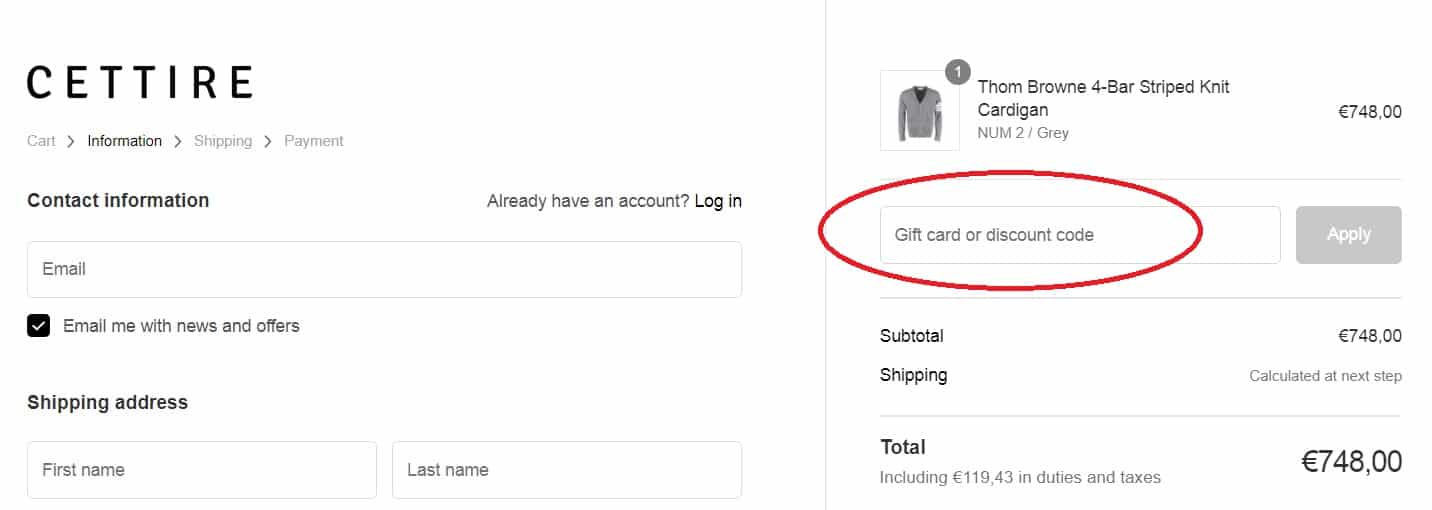1432x510 pixels.
Task: Jump to the Shipping breadcrumb step
Action: tap(223, 141)
